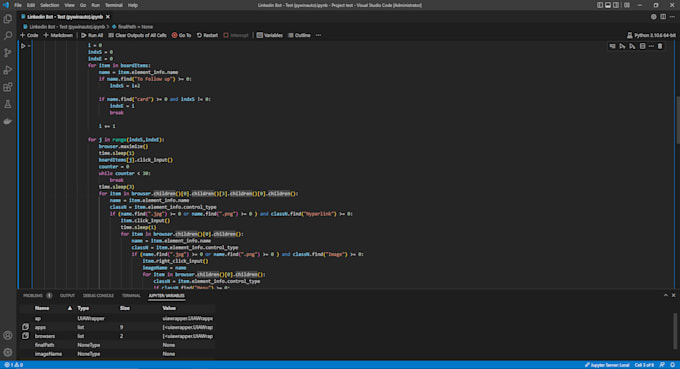The width and height of the screenshot is (680, 369).
Task: Delete the cell with trash icon
Action: [660, 46]
